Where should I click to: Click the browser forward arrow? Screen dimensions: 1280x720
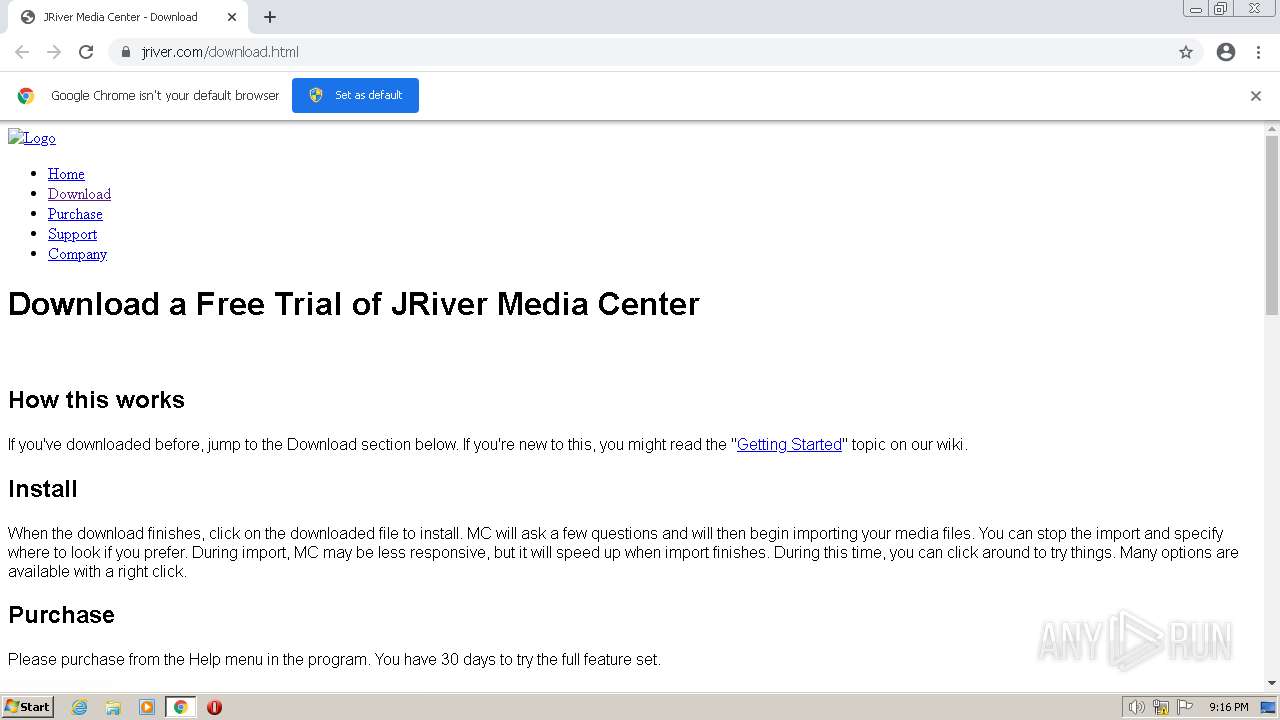pyautogui.click(x=54, y=52)
